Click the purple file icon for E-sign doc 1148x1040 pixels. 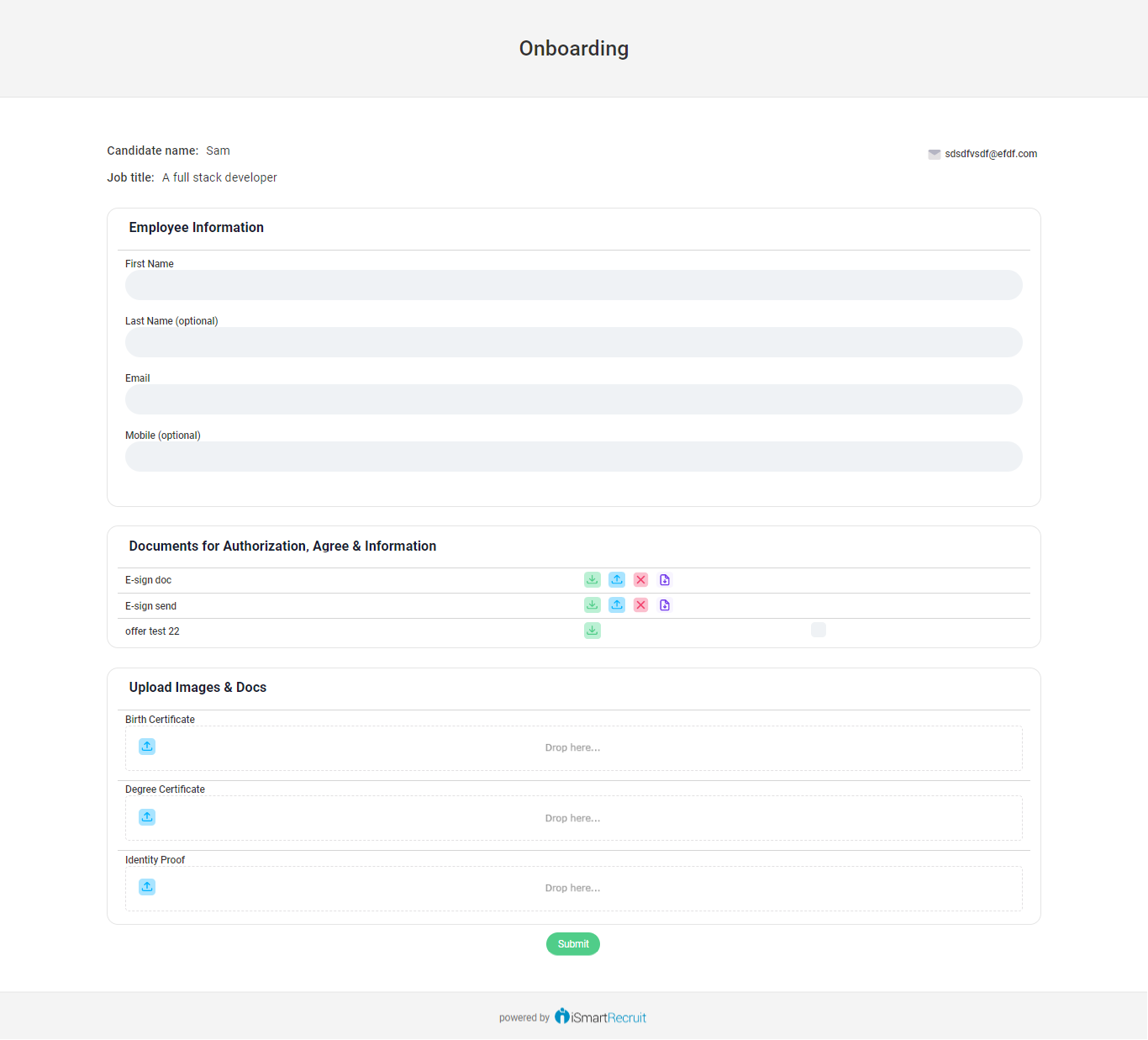click(665, 579)
